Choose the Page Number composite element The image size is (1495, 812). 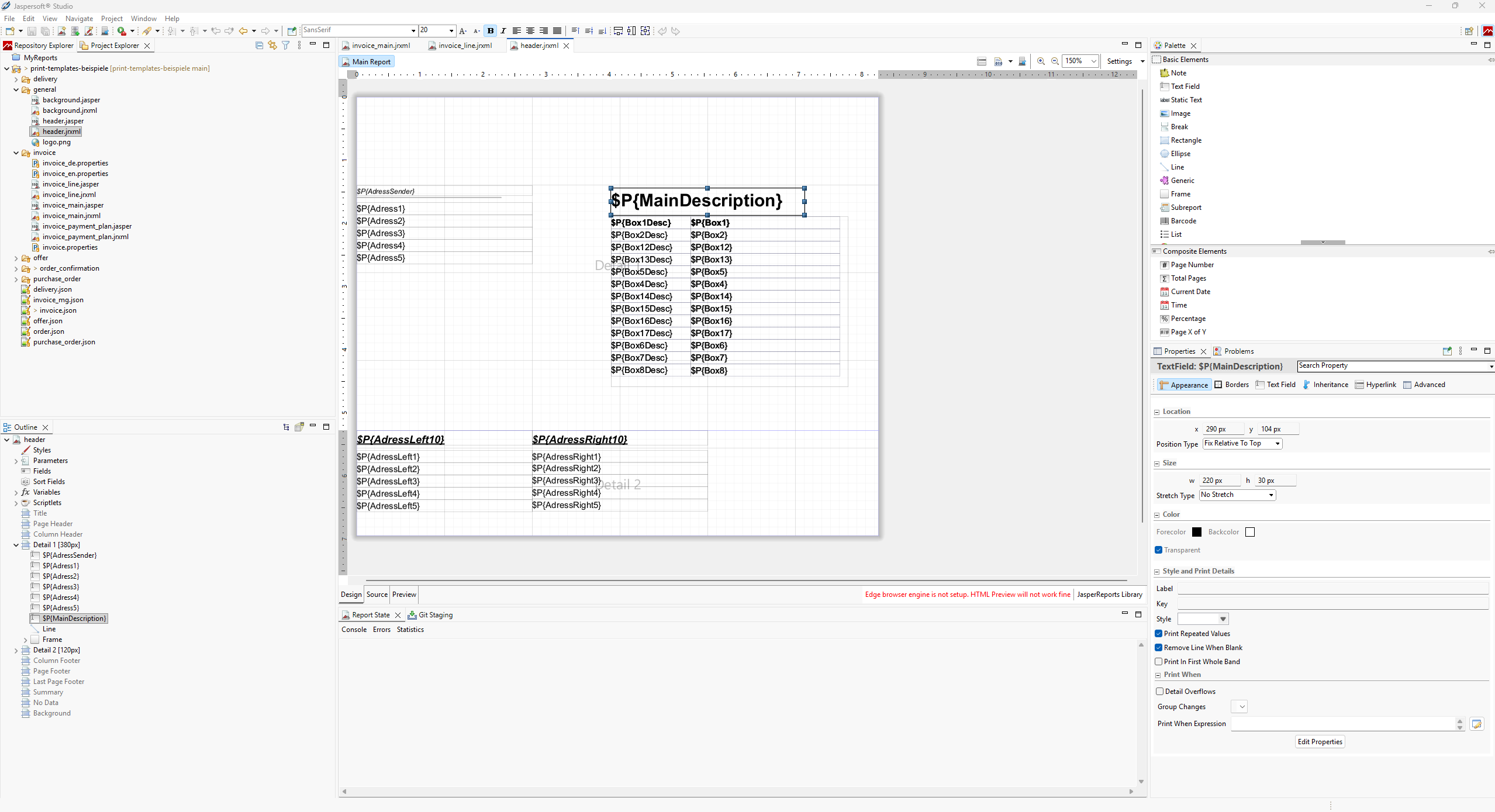coord(1187,265)
